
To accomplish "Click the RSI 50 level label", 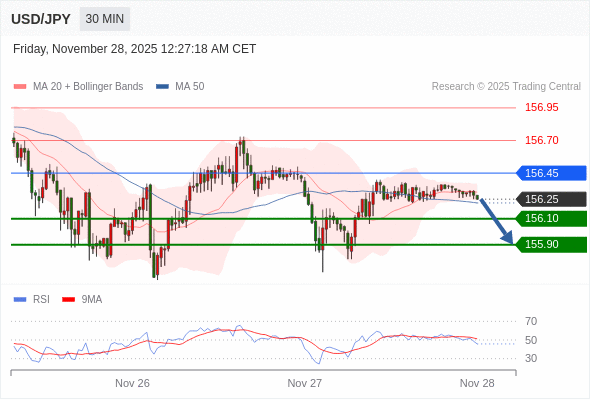I will point(531,340).
